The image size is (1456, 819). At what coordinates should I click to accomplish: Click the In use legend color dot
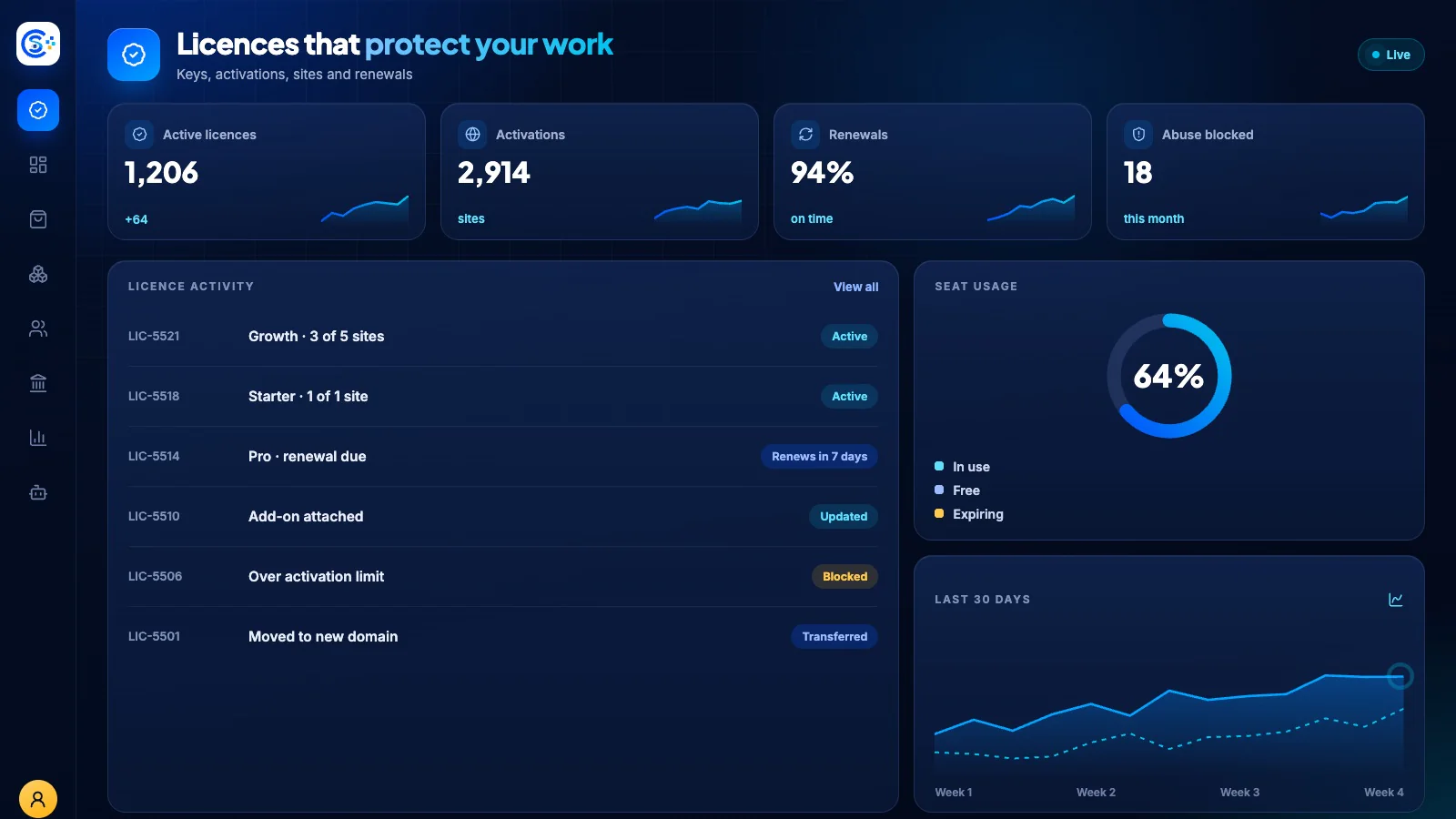tap(939, 467)
